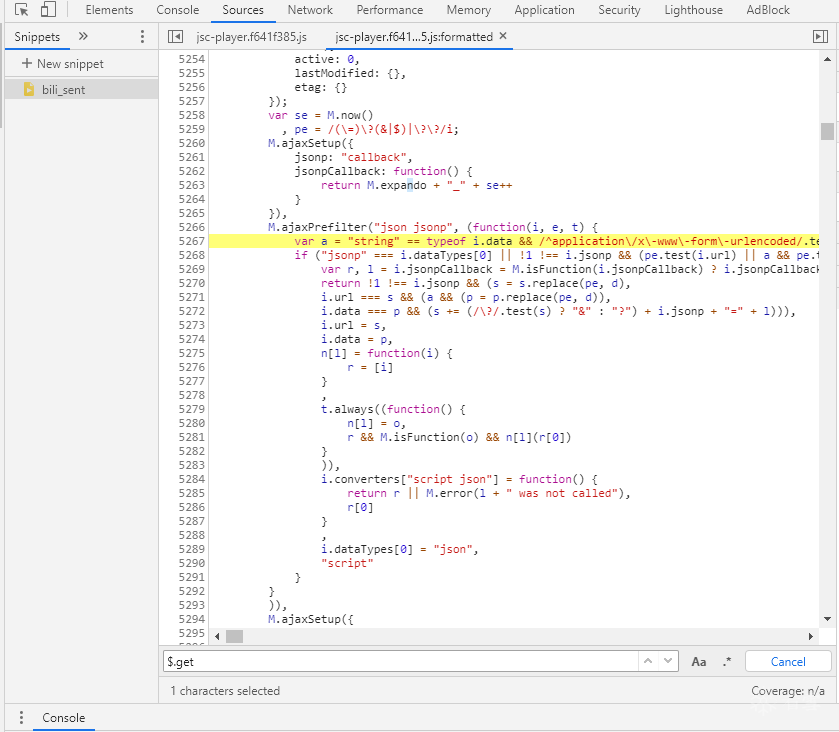The image size is (839, 732).
Task: Open the Security tab
Action: click(x=619, y=10)
